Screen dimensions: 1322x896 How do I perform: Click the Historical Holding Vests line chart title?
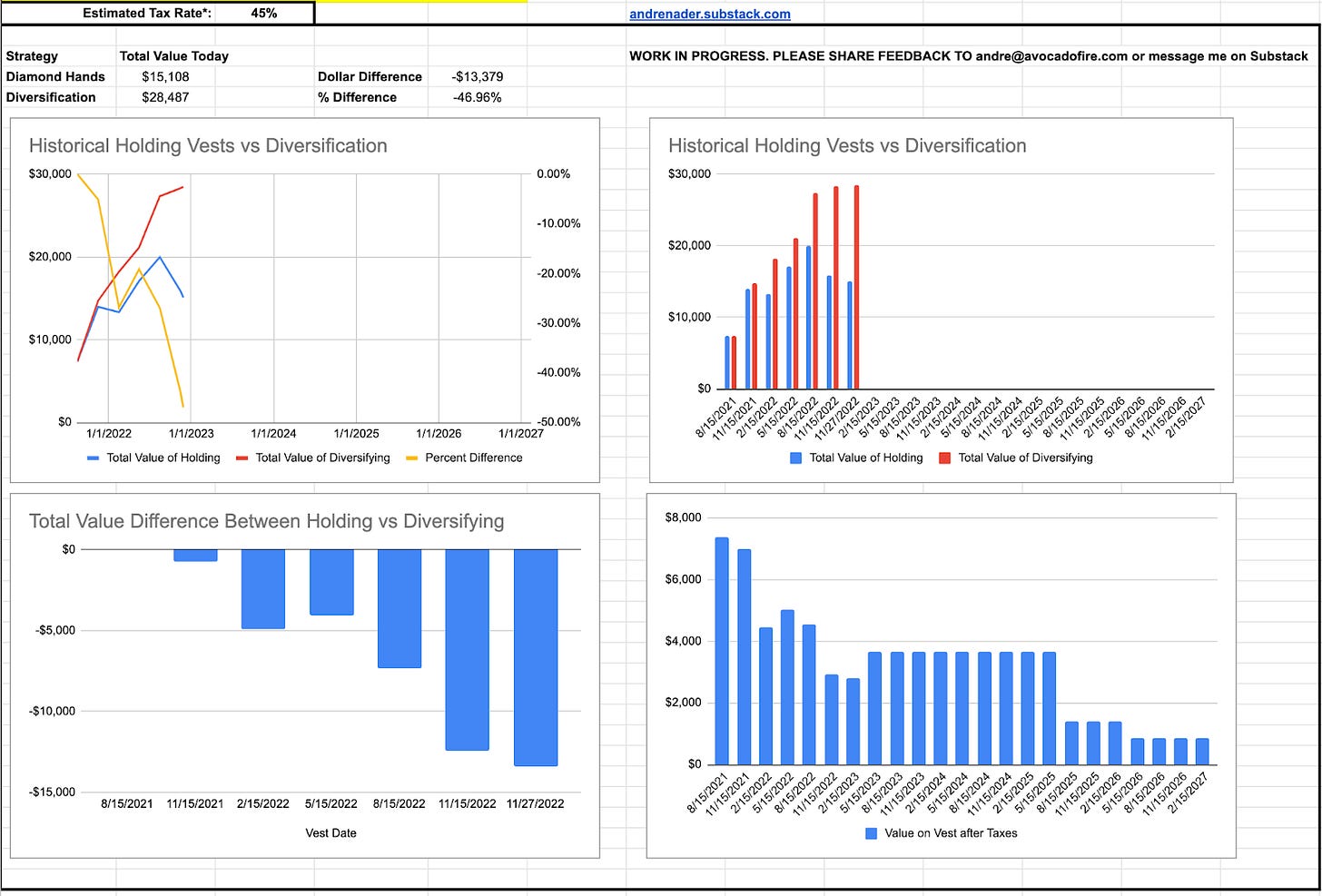208,145
